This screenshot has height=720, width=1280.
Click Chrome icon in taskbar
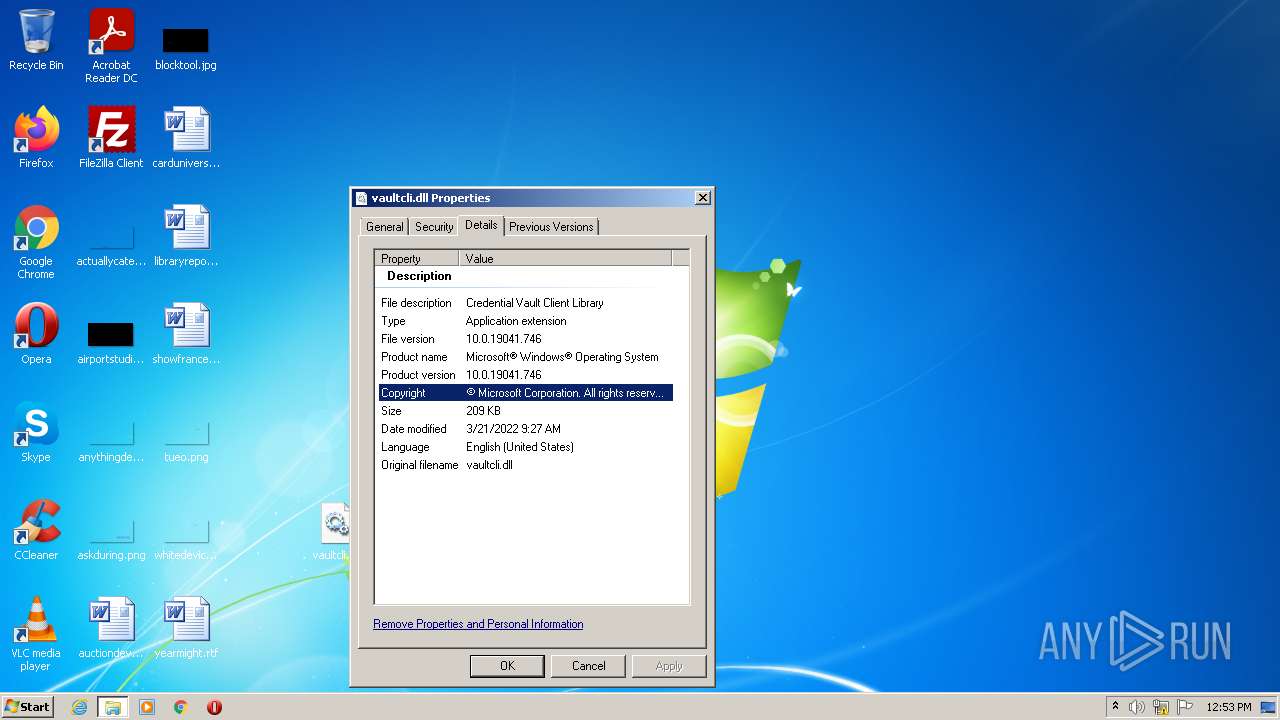181,707
